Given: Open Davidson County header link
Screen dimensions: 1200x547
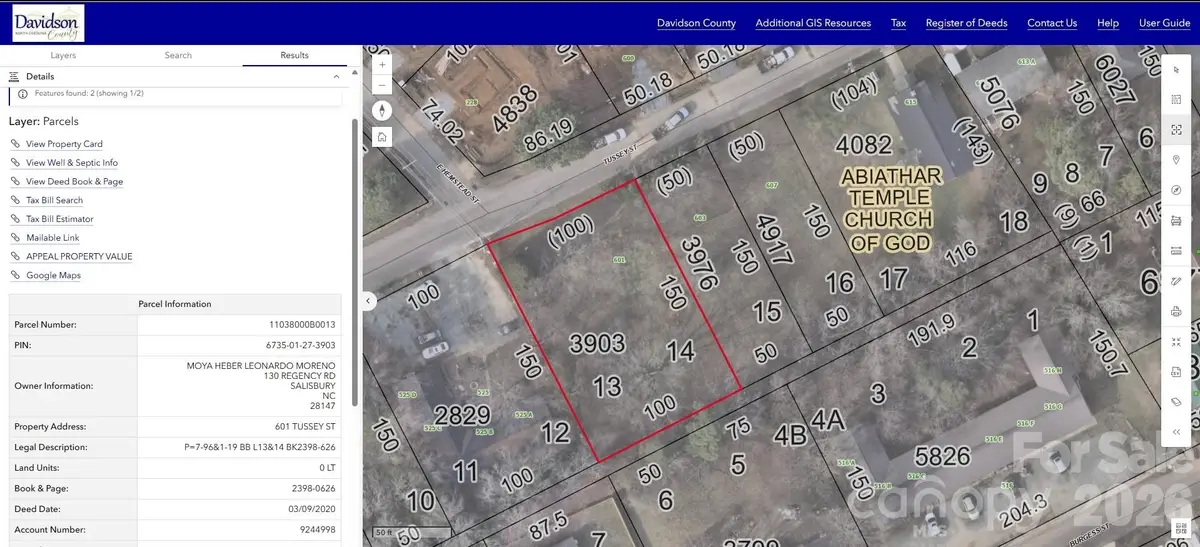Looking at the screenshot, I should pyautogui.click(x=696, y=23).
